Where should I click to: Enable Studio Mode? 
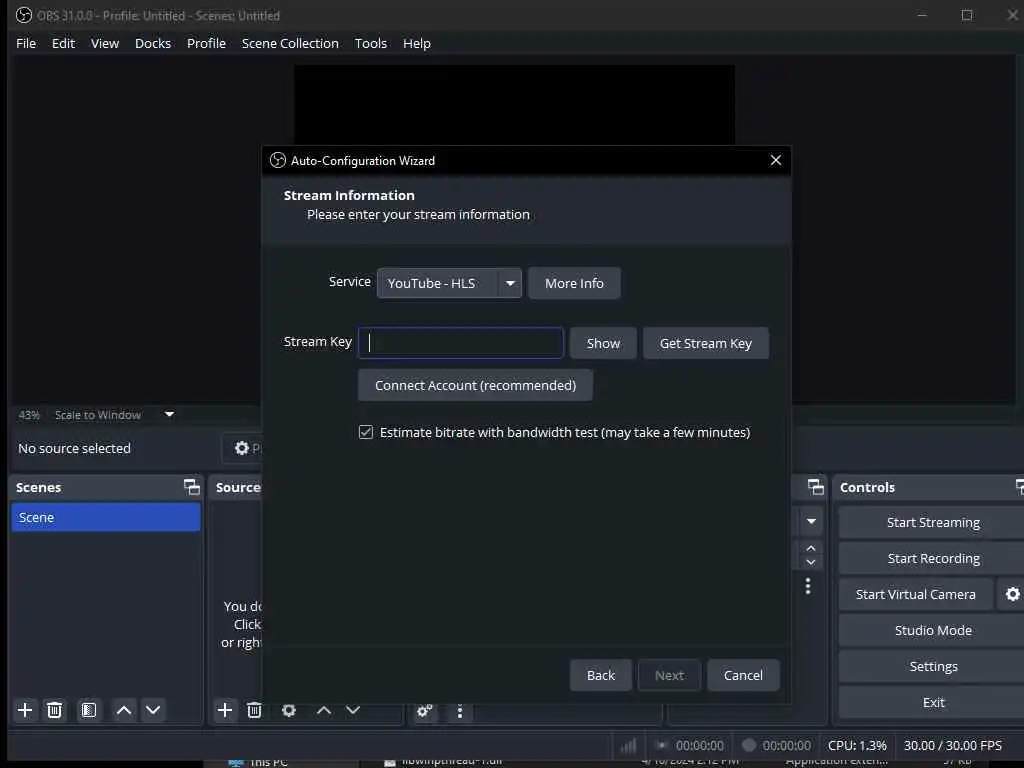click(x=933, y=630)
